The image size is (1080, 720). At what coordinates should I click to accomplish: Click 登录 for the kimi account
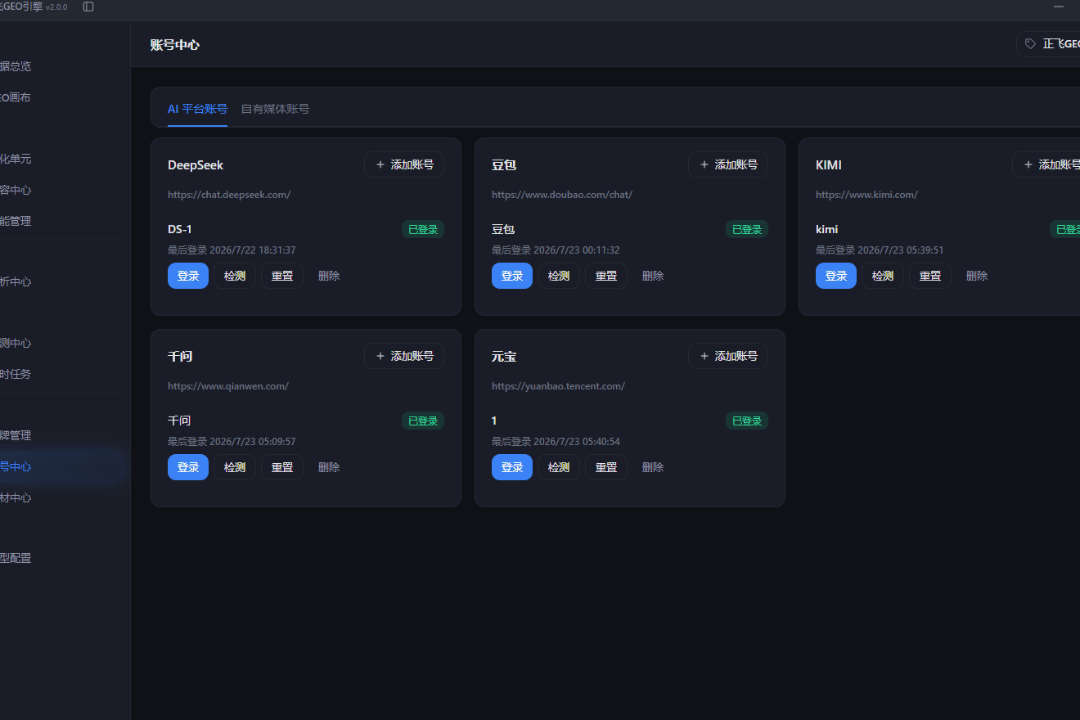(x=836, y=276)
